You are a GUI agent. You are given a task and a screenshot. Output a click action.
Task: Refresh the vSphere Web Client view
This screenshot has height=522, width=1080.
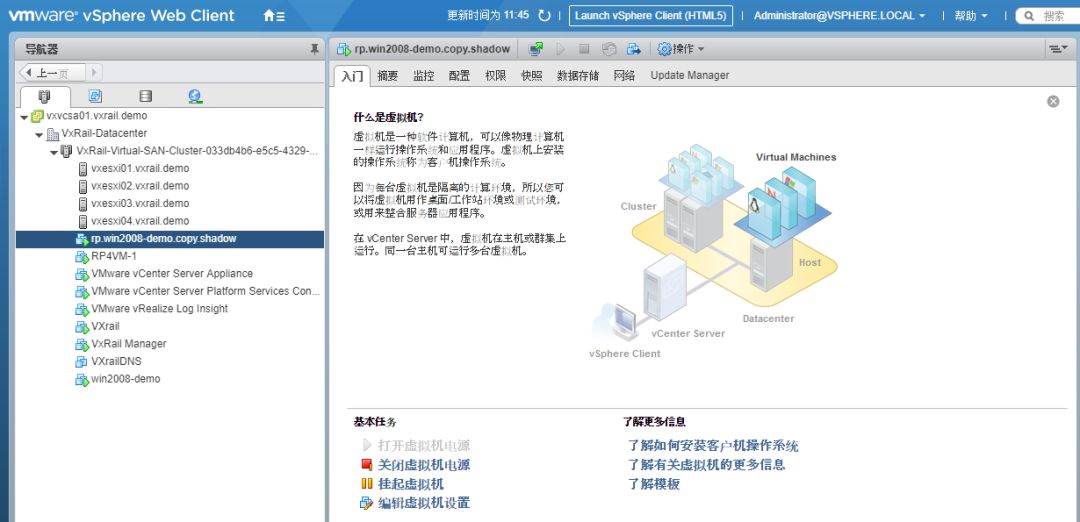pyautogui.click(x=544, y=16)
